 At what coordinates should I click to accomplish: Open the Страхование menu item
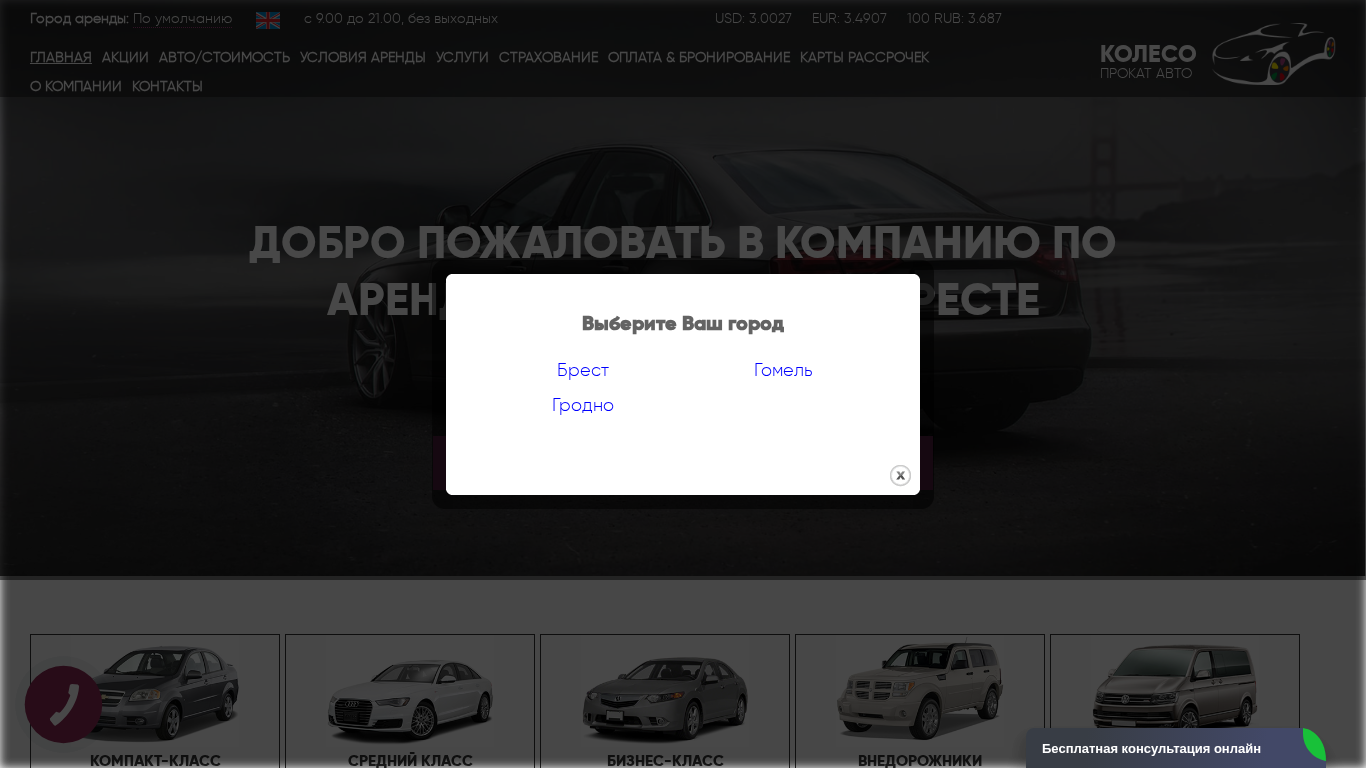pos(548,57)
